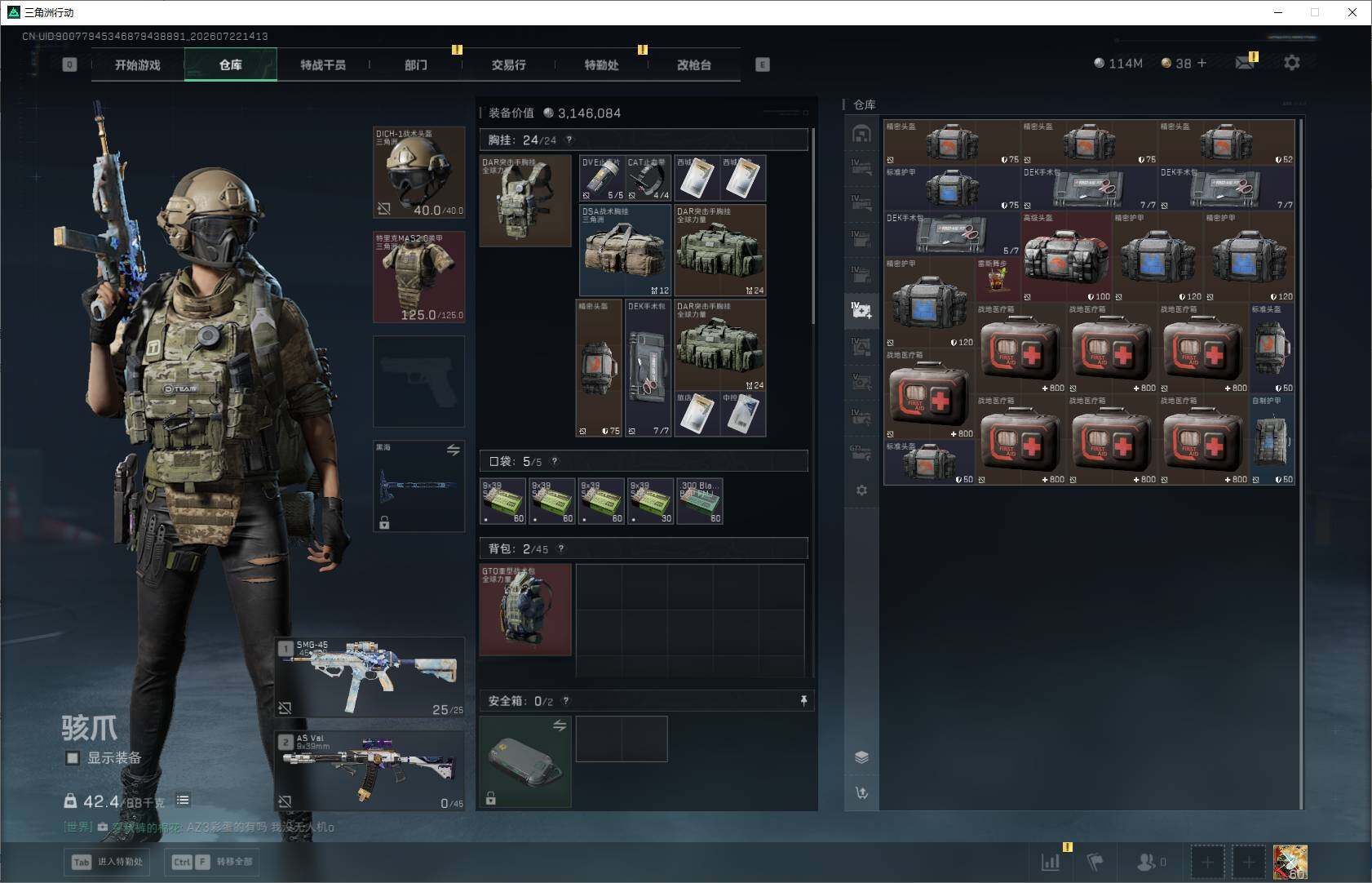Select the CAT tourniquet item
This screenshot has height=883, width=1372.
(x=648, y=178)
